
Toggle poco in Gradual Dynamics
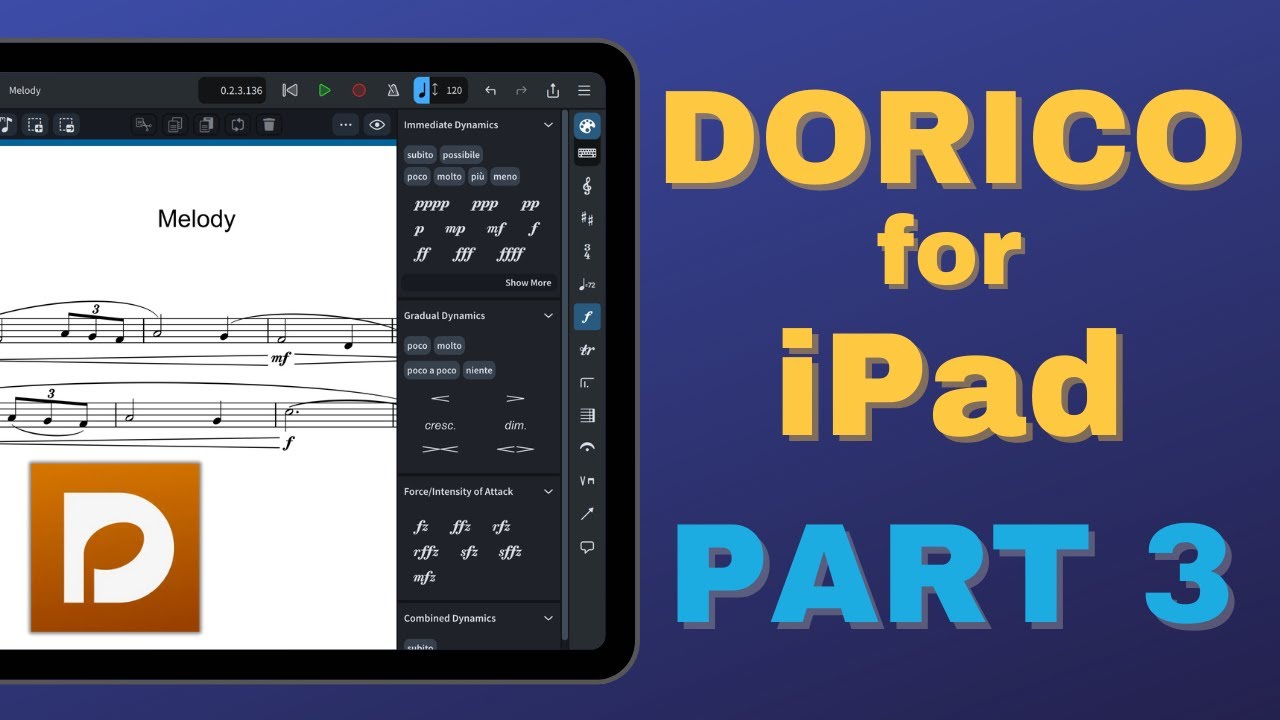coord(417,346)
